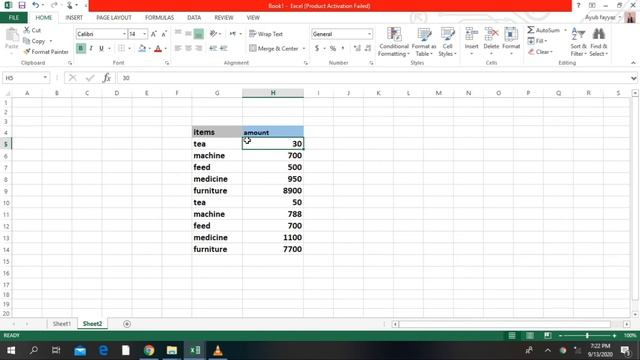Open Format as Table gallery
This screenshot has height=360, width=640.
(424, 42)
